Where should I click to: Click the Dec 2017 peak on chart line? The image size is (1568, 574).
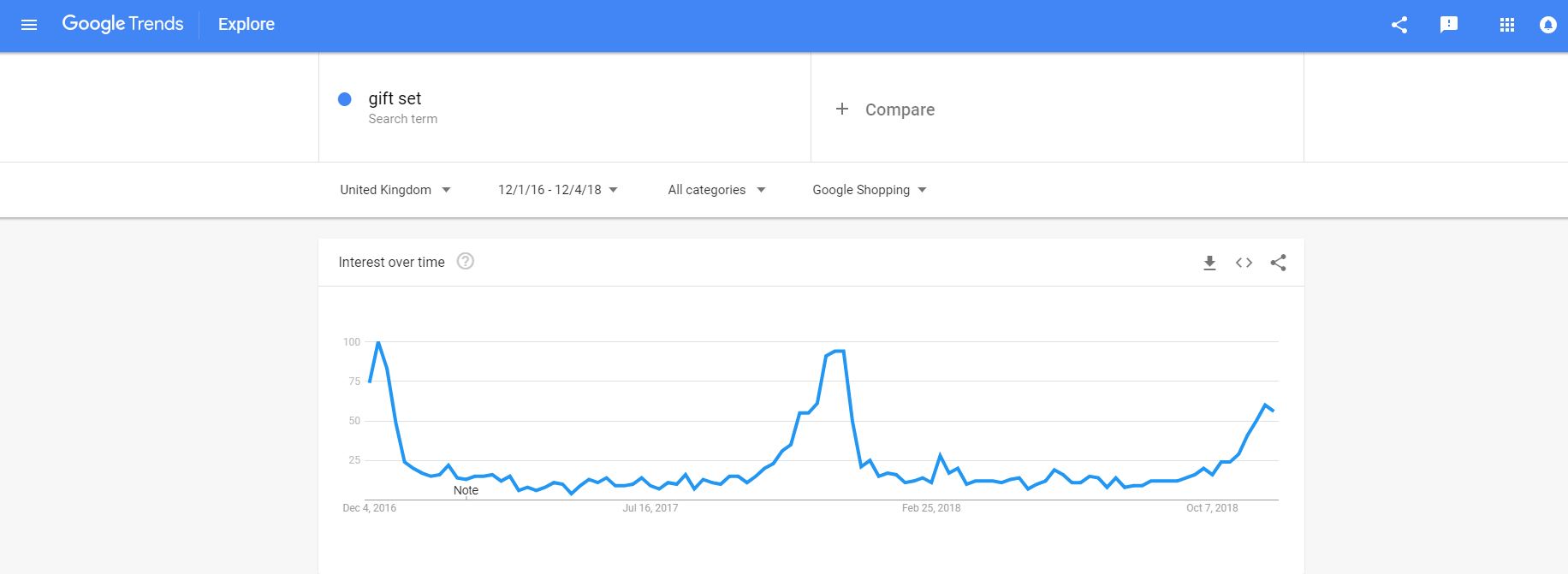[839, 351]
